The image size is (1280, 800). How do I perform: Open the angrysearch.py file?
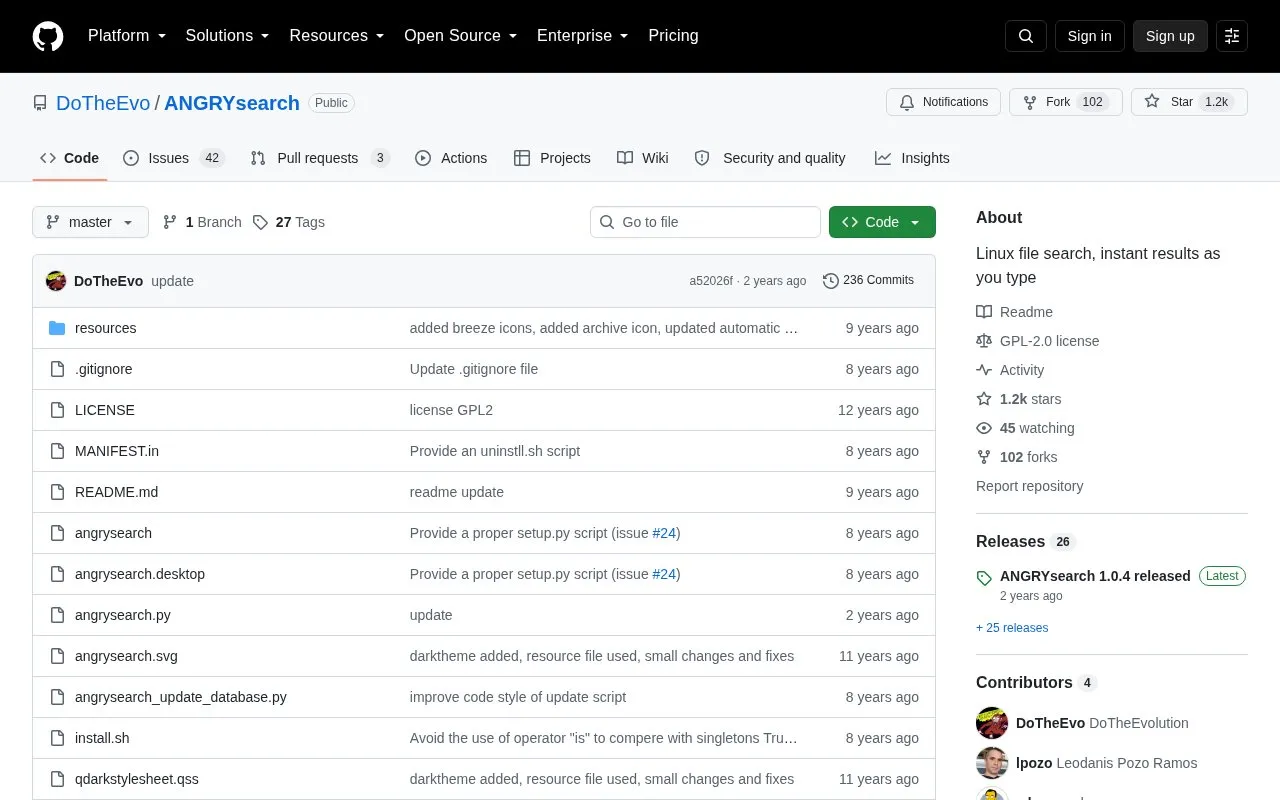click(123, 615)
